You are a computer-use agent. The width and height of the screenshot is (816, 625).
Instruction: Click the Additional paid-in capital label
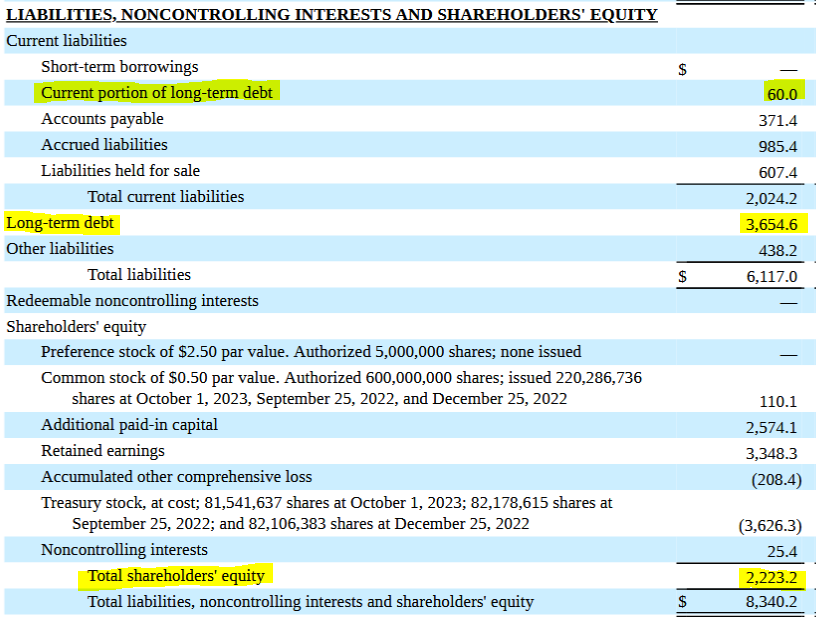pos(129,425)
